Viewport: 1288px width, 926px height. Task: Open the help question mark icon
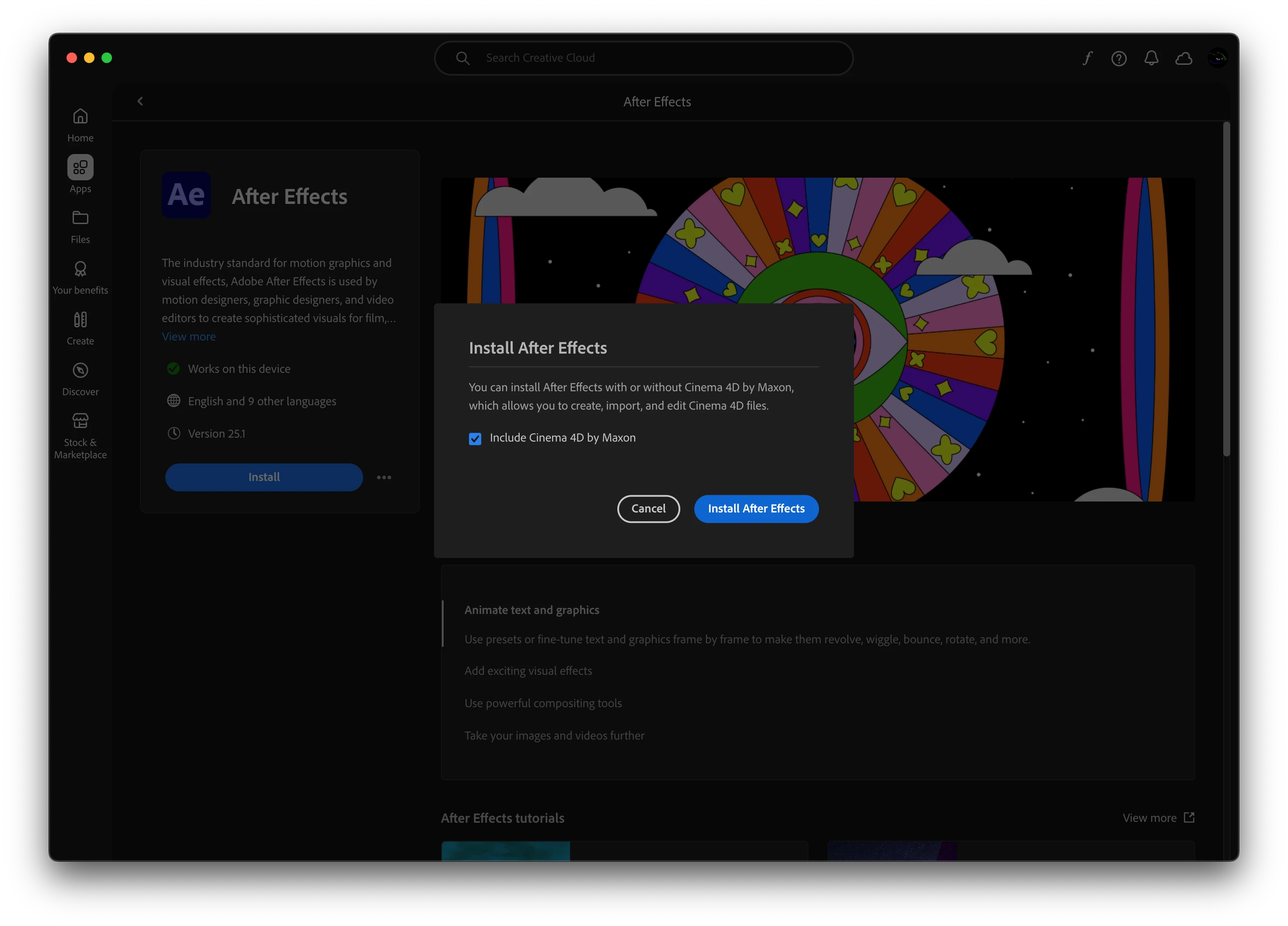pos(1119,58)
